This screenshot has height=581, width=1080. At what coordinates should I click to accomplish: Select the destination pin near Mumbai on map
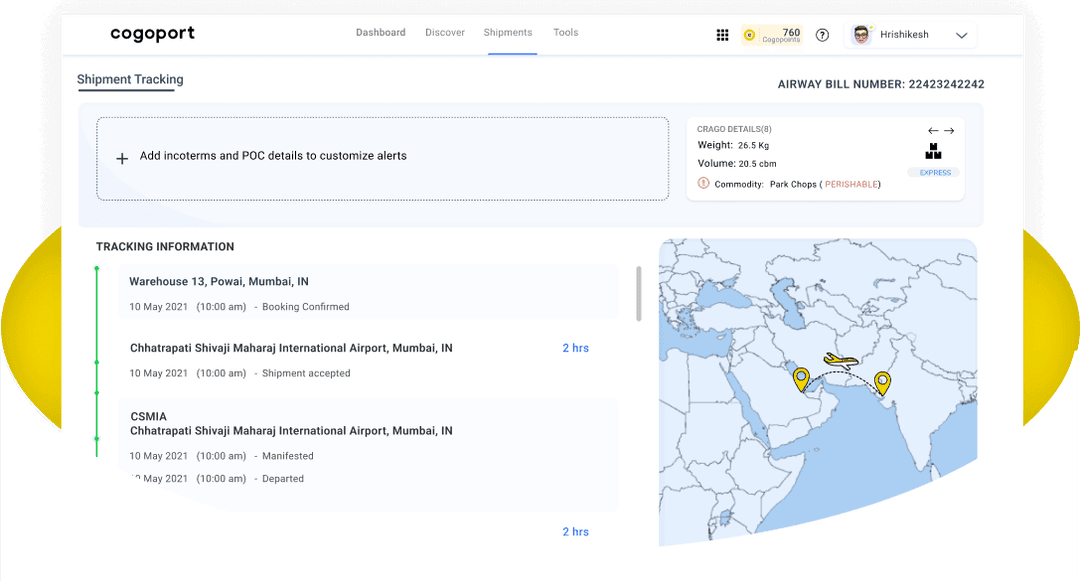[x=882, y=382]
